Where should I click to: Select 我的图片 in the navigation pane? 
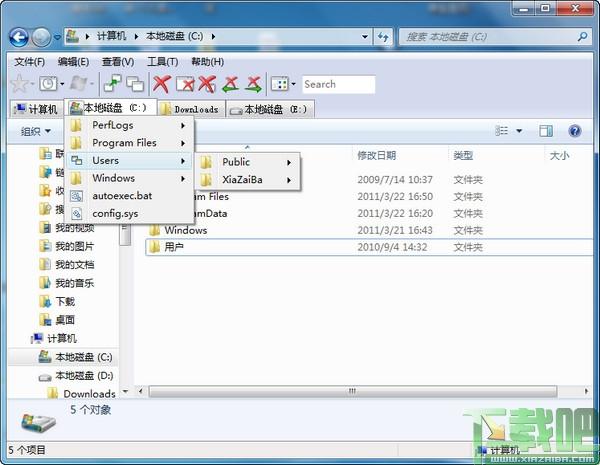67,246
